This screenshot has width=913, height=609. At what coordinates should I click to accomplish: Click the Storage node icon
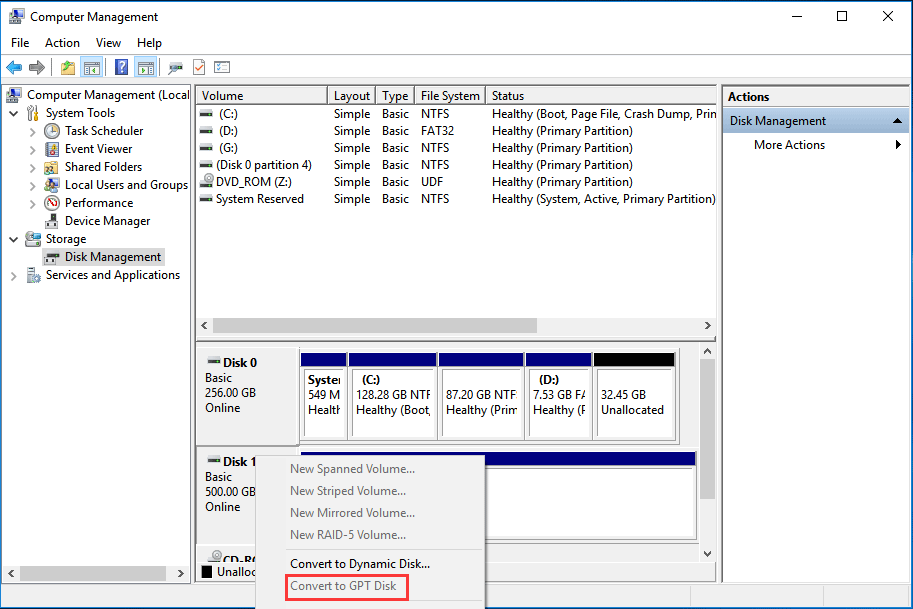33,239
